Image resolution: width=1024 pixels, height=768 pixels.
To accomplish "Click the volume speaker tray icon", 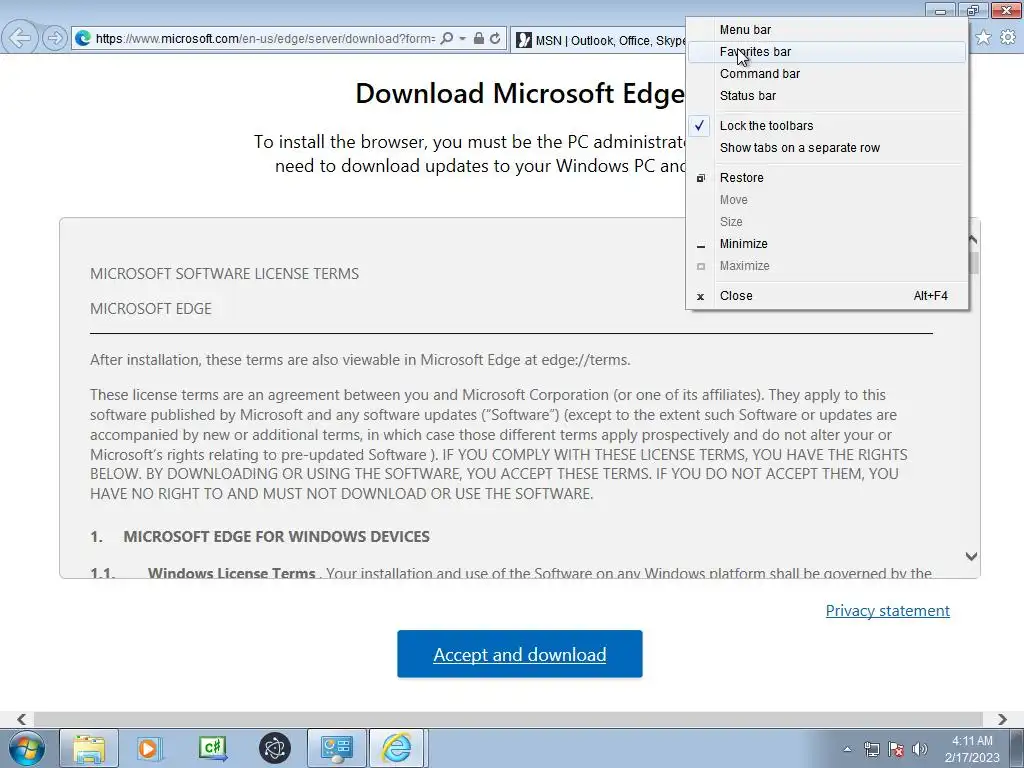I will [920, 749].
